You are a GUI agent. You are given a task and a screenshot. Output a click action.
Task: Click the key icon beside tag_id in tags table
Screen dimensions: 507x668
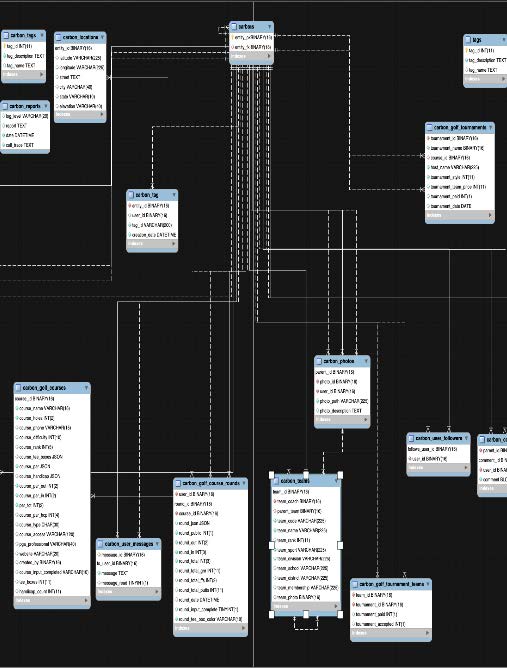(x=467, y=50)
